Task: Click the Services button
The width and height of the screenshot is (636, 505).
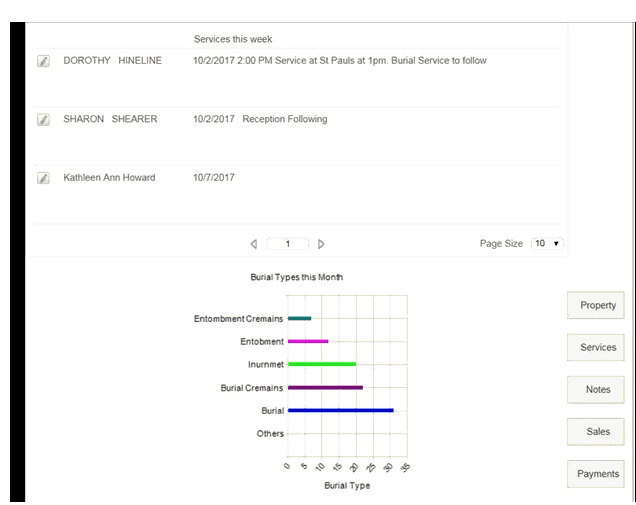Action: coord(597,348)
